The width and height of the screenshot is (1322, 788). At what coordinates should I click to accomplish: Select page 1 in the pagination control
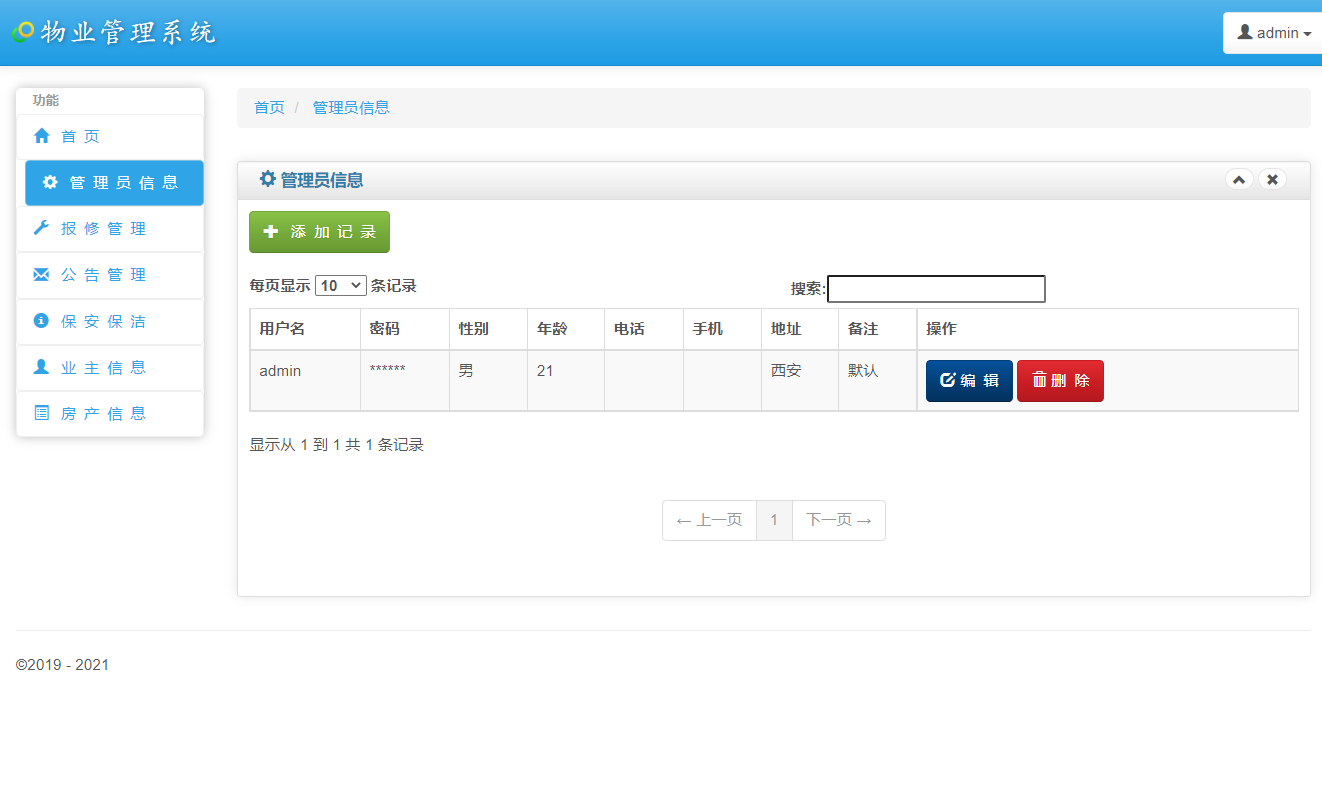(x=775, y=520)
